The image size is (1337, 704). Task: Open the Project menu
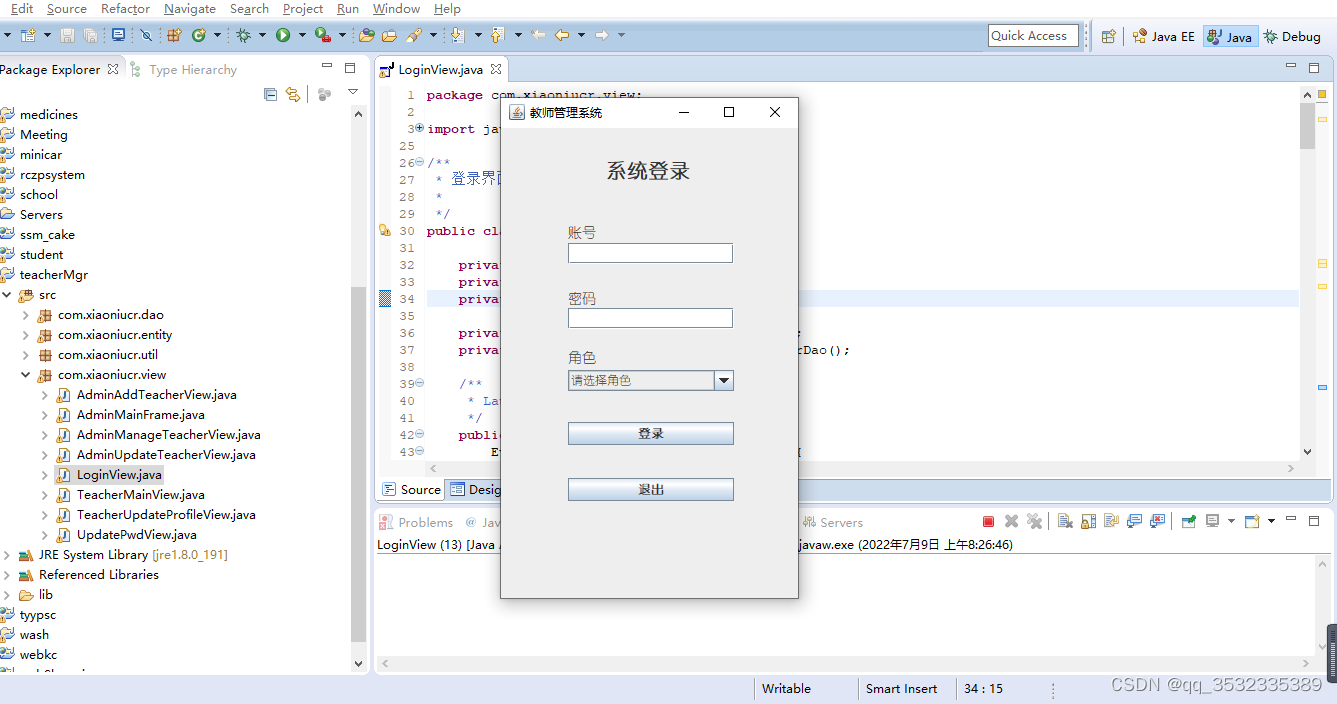302,9
